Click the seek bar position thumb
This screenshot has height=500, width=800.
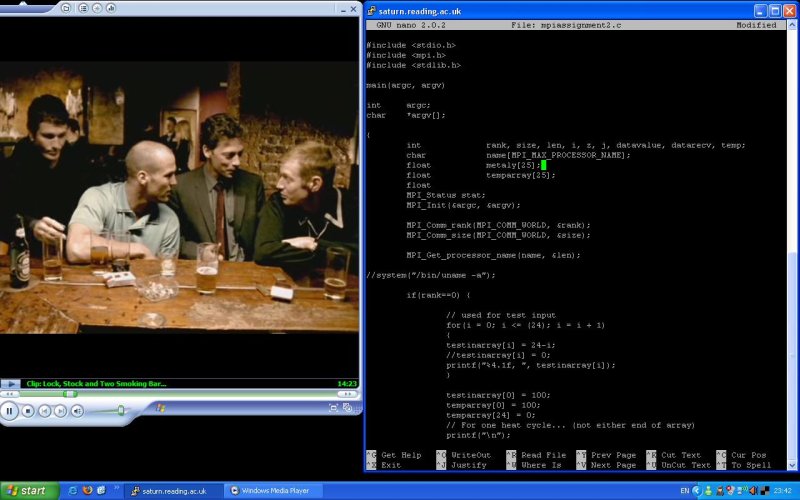pyautogui.click(x=70, y=394)
